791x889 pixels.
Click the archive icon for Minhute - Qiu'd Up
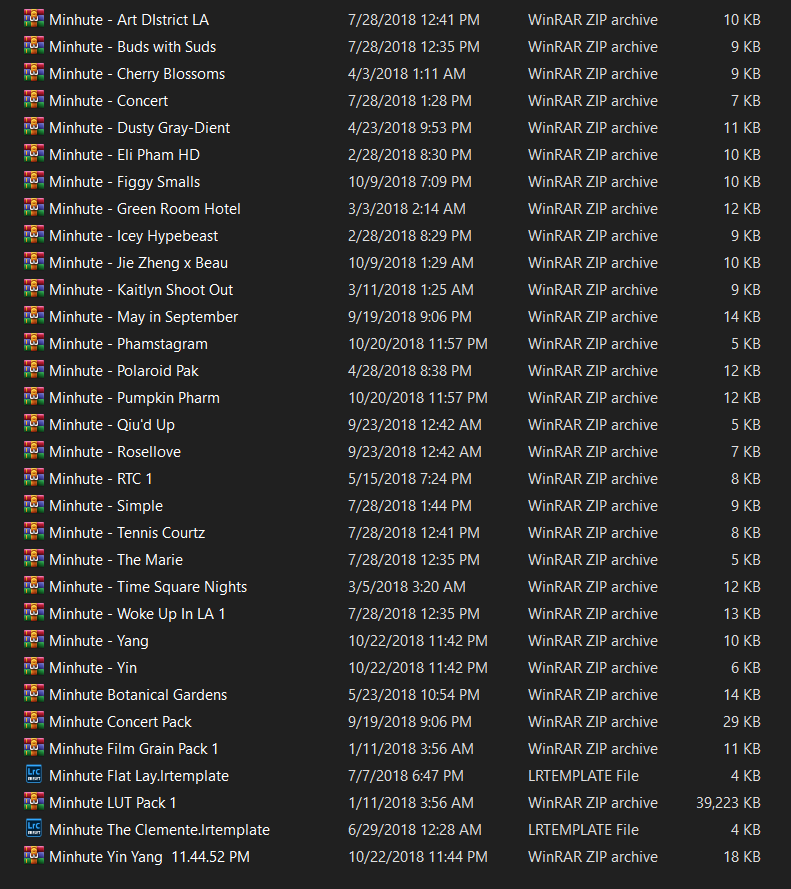(x=34, y=424)
